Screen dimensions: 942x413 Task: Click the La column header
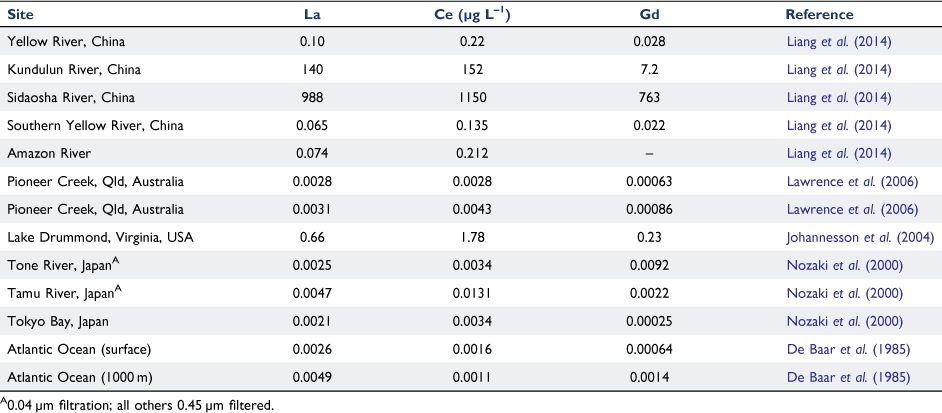coord(314,14)
